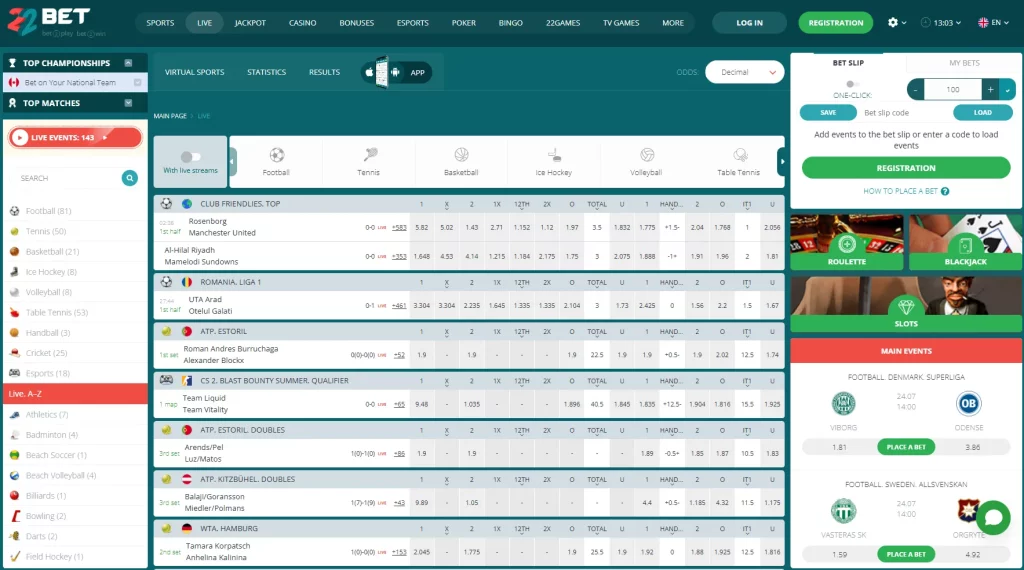Expand +461 markets for UTA Arad match
The image size is (1024, 570).
click(399, 306)
